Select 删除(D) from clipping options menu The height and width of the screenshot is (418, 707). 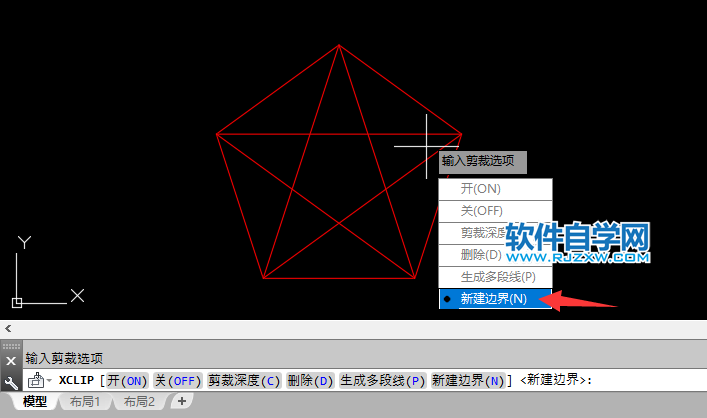click(x=479, y=255)
